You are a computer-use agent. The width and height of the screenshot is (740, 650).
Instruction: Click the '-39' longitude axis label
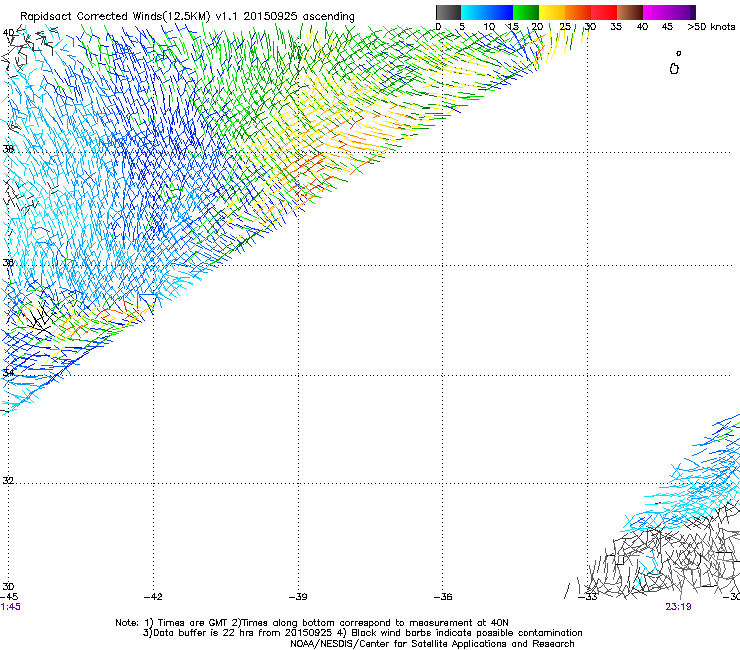[x=298, y=597]
